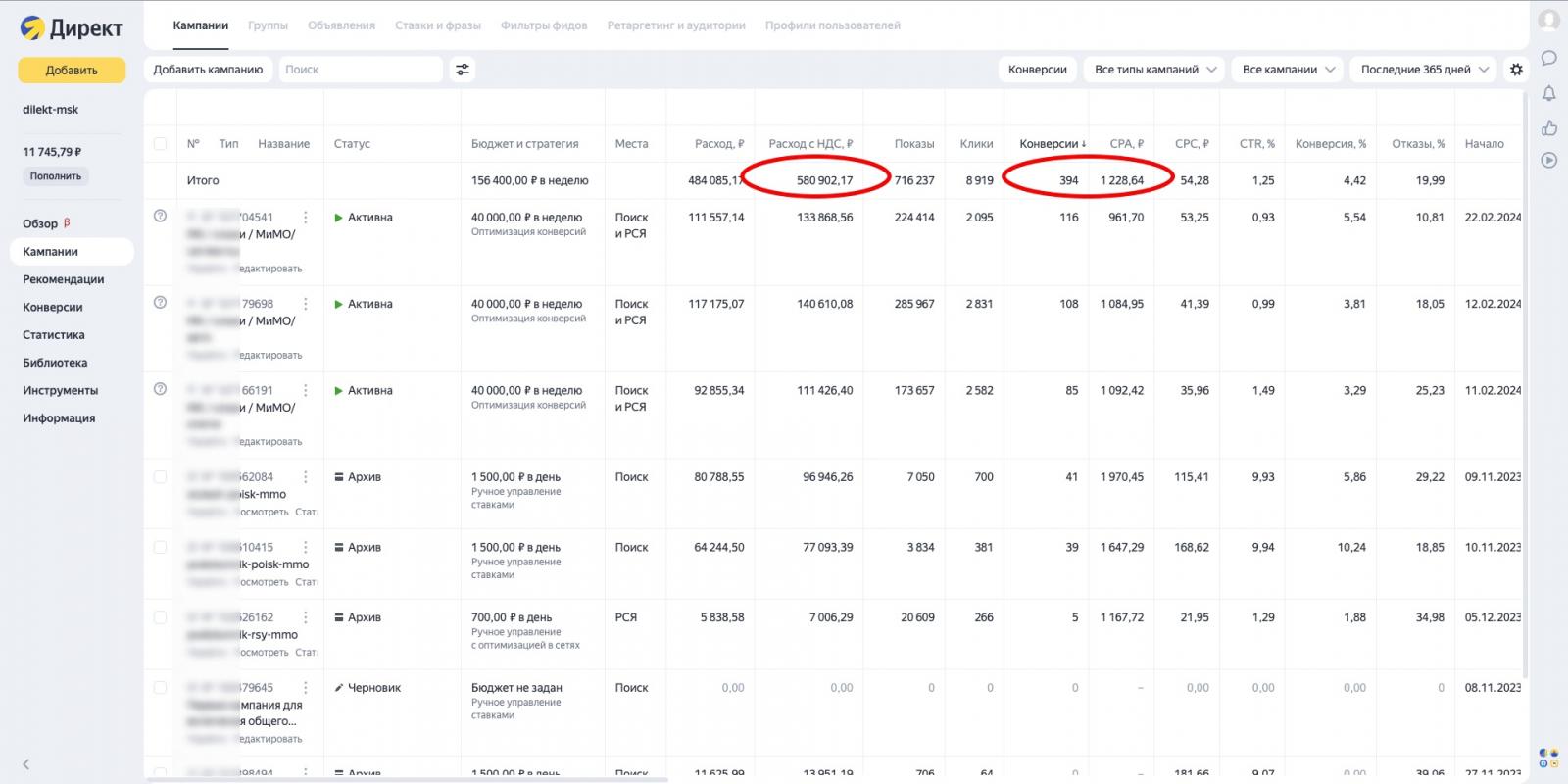Open the chat bubble icon in right sidebar
Screen dimensions: 1568x784
click(1548, 59)
